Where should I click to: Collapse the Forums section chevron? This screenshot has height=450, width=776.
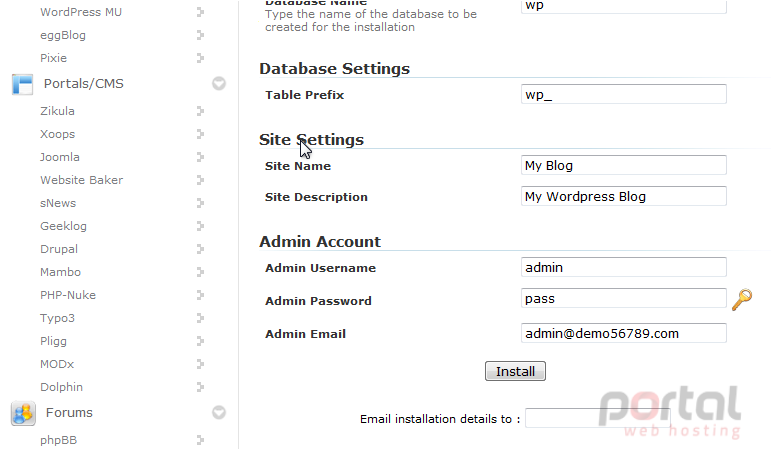point(219,412)
